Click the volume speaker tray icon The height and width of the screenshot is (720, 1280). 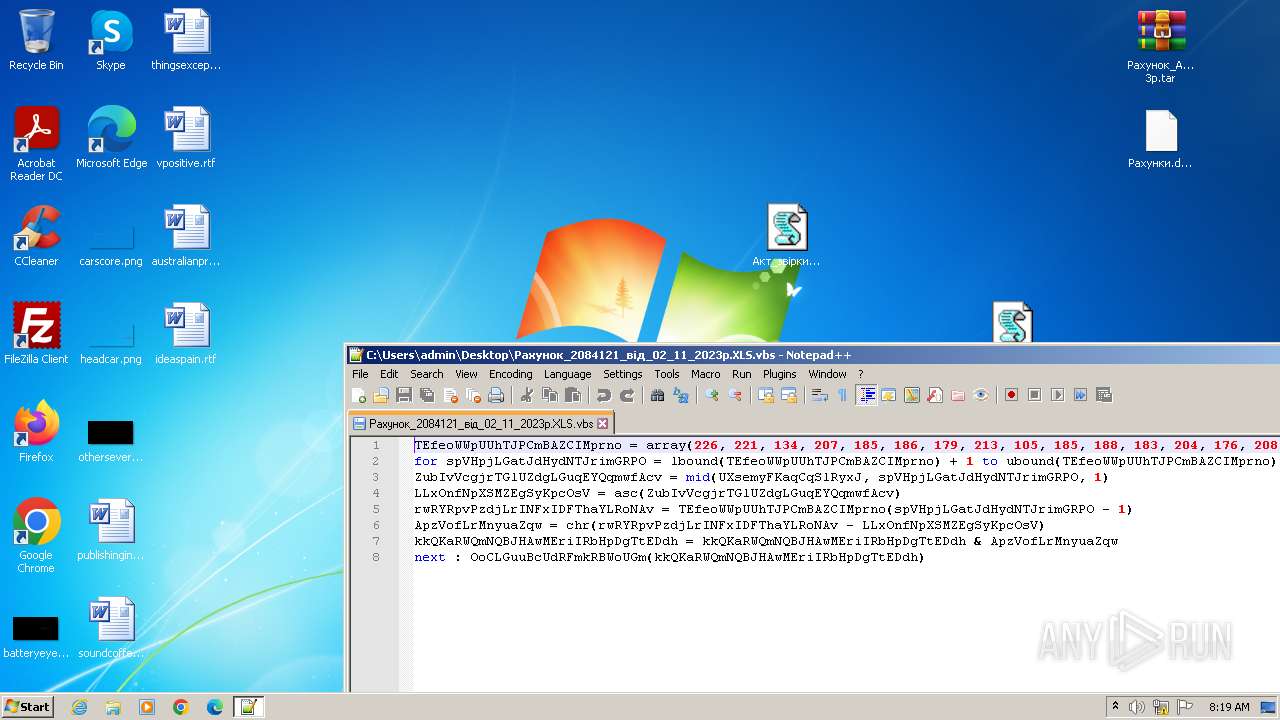[x=1137, y=707]
